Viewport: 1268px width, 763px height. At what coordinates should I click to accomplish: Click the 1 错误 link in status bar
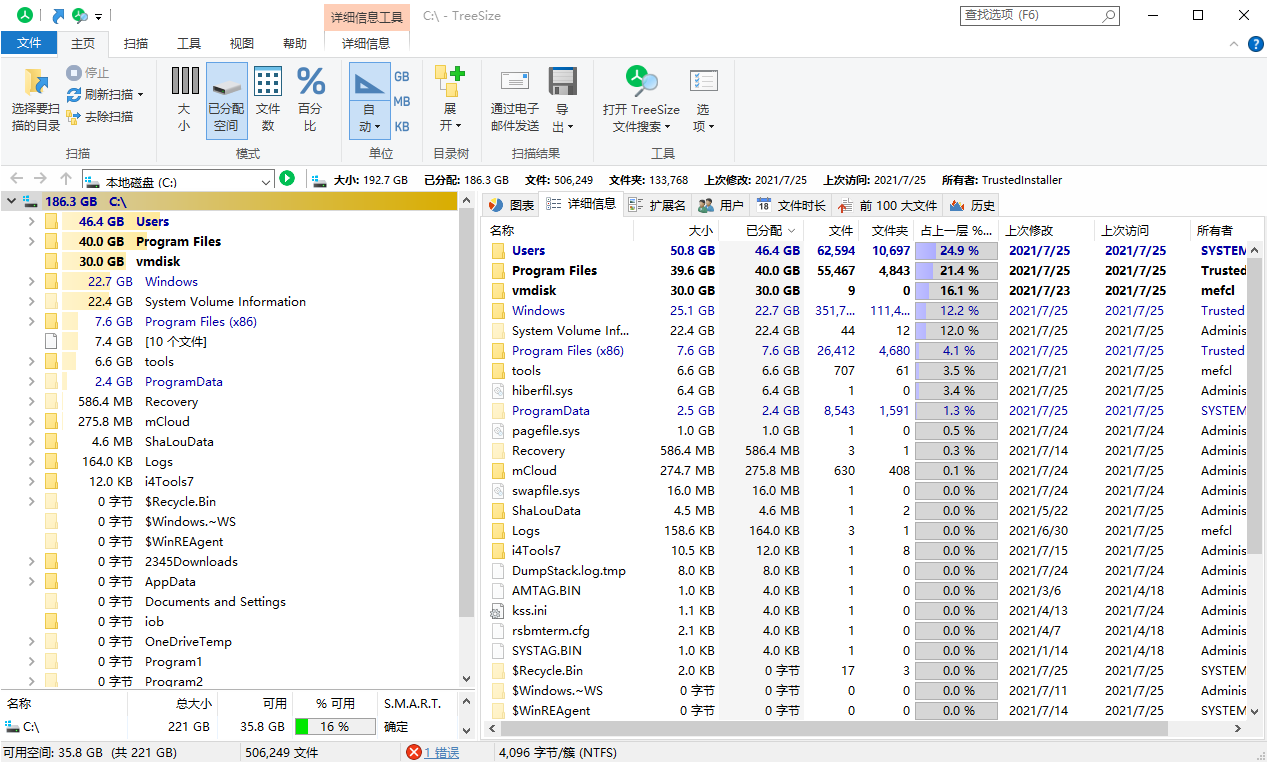[x=441, y=752]
